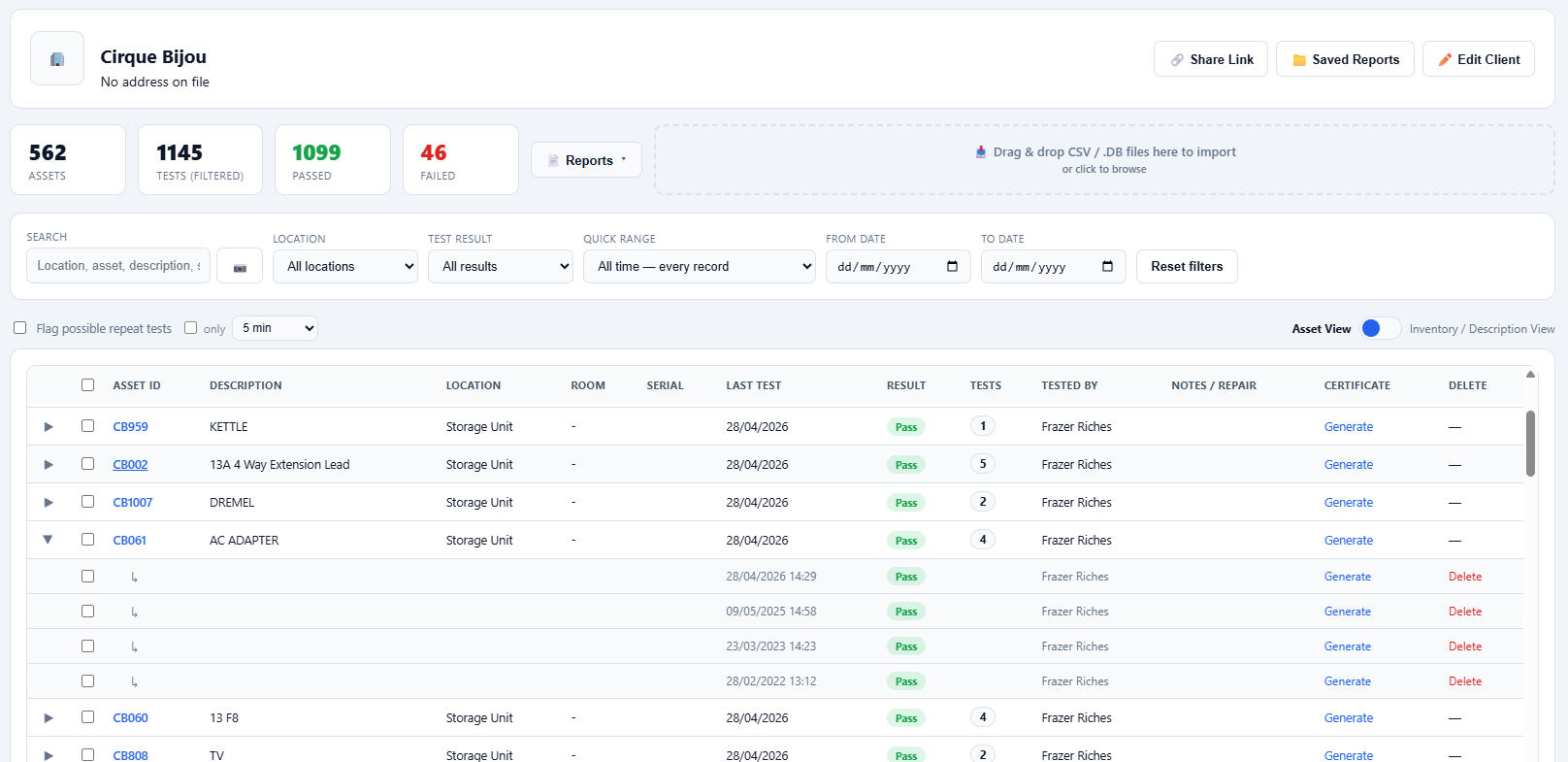Open the Reports dropdown menu
Viewport: 1568px width, 762px height.
(x=586, y=160)
